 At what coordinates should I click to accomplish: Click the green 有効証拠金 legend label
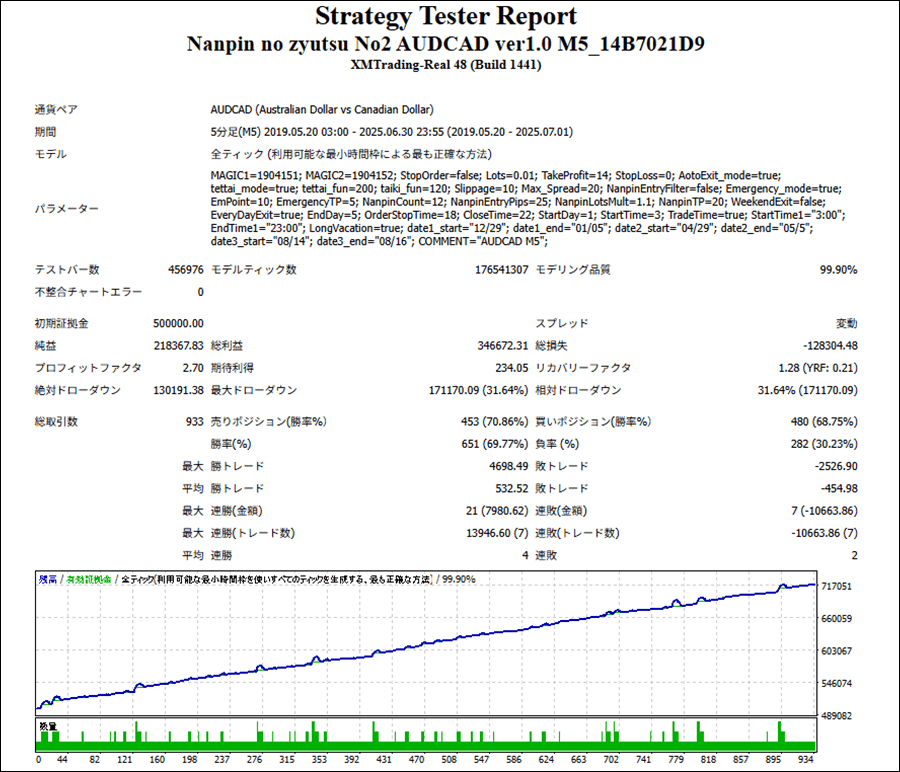point(88,580)
